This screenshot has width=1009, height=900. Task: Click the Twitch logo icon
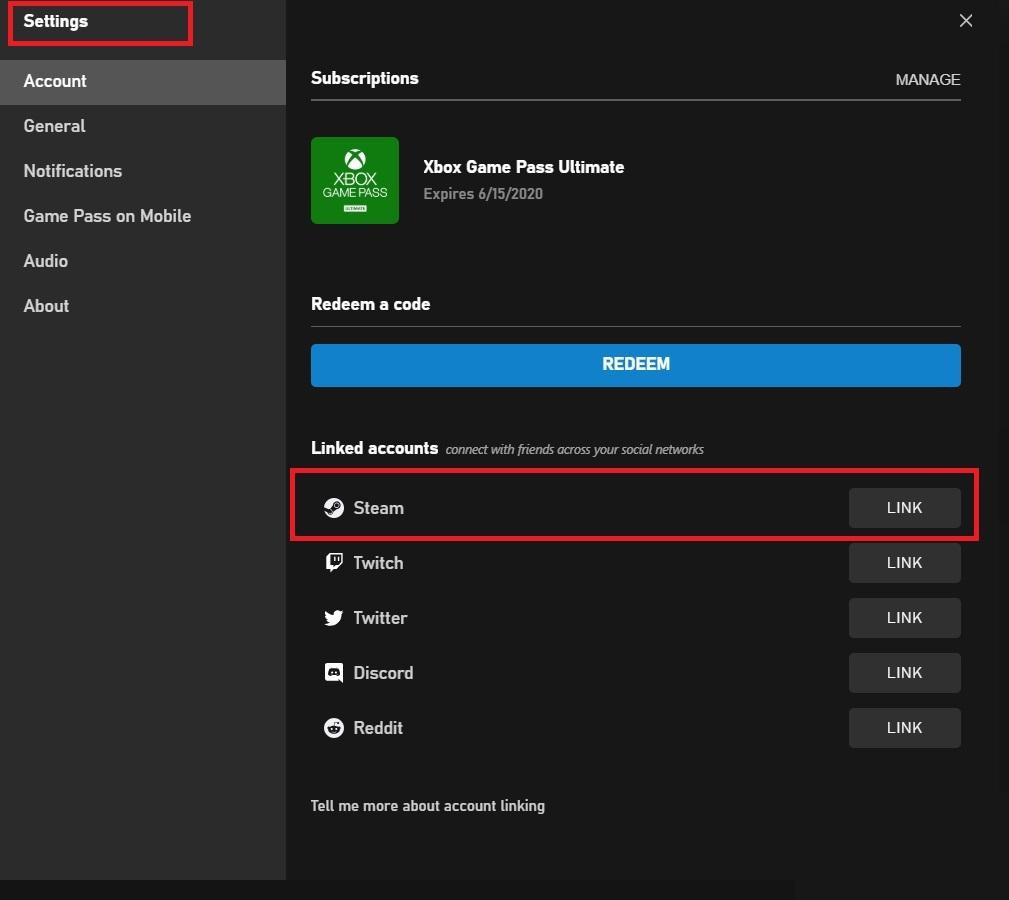click(333, 563)
